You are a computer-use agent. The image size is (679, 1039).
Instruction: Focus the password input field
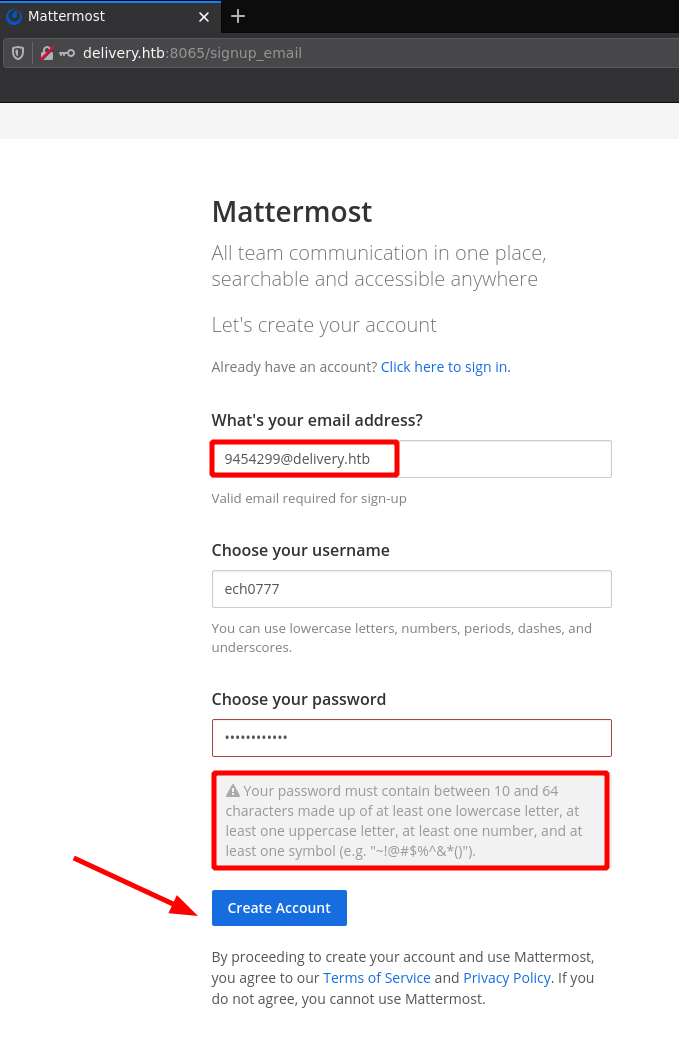coord(411,738)
